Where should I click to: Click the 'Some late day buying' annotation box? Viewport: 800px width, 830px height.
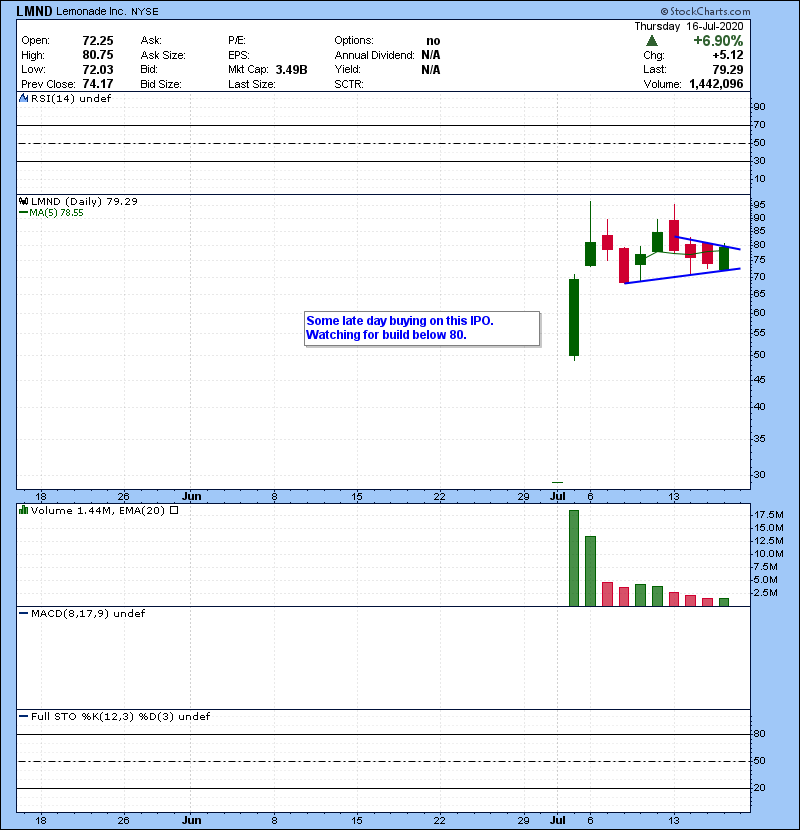click(x=422, y=328)
